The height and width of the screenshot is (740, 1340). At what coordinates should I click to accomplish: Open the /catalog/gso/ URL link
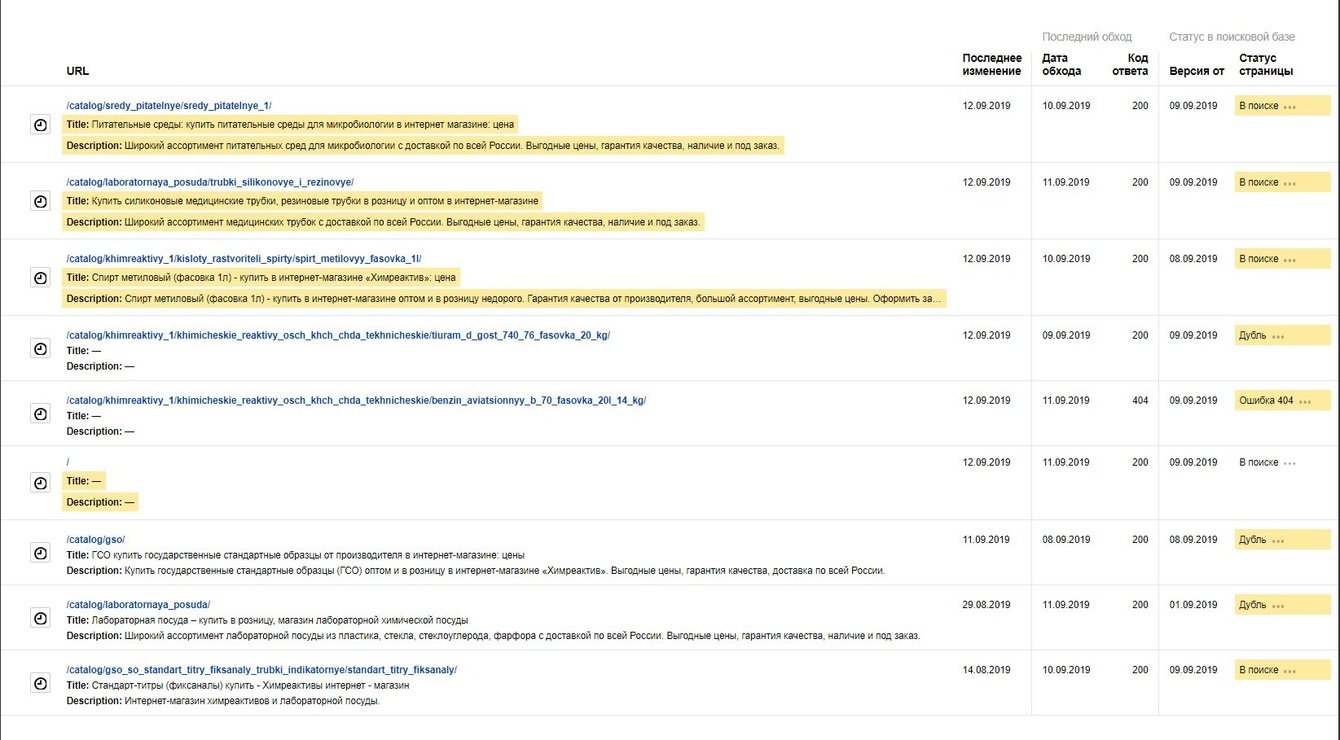click(95, 540)
